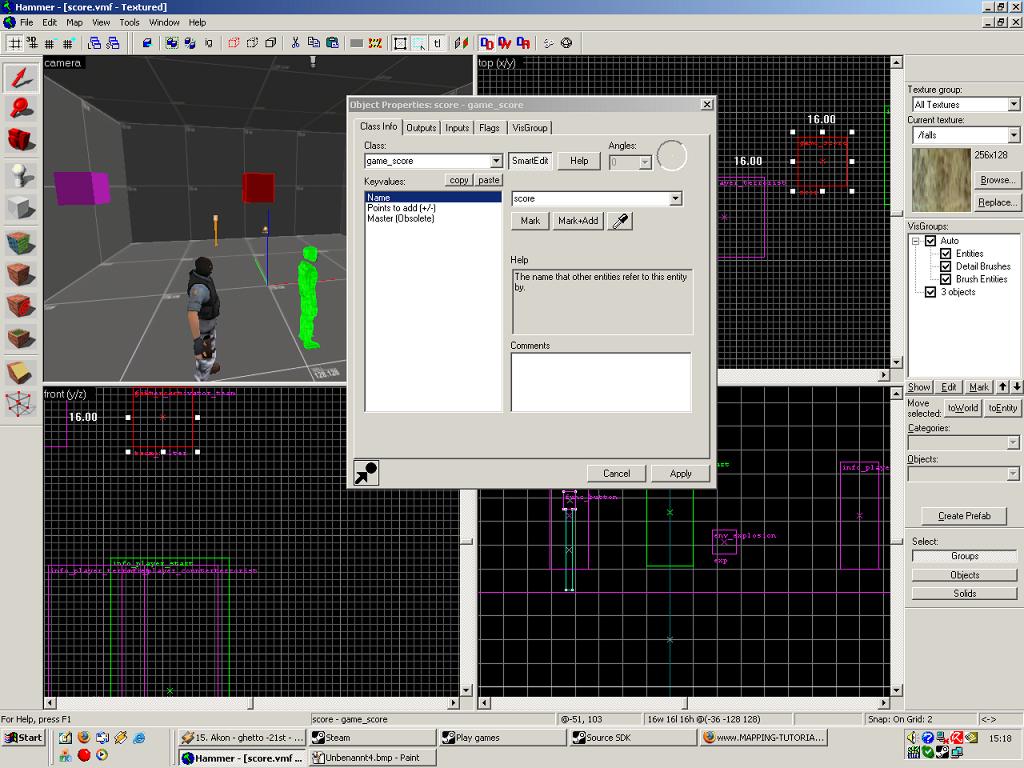The width and height of the screenshot is (1024, 768).
Task: Open the Categories dropdown
Action: pyautogui.click(x=1013, y=443)
